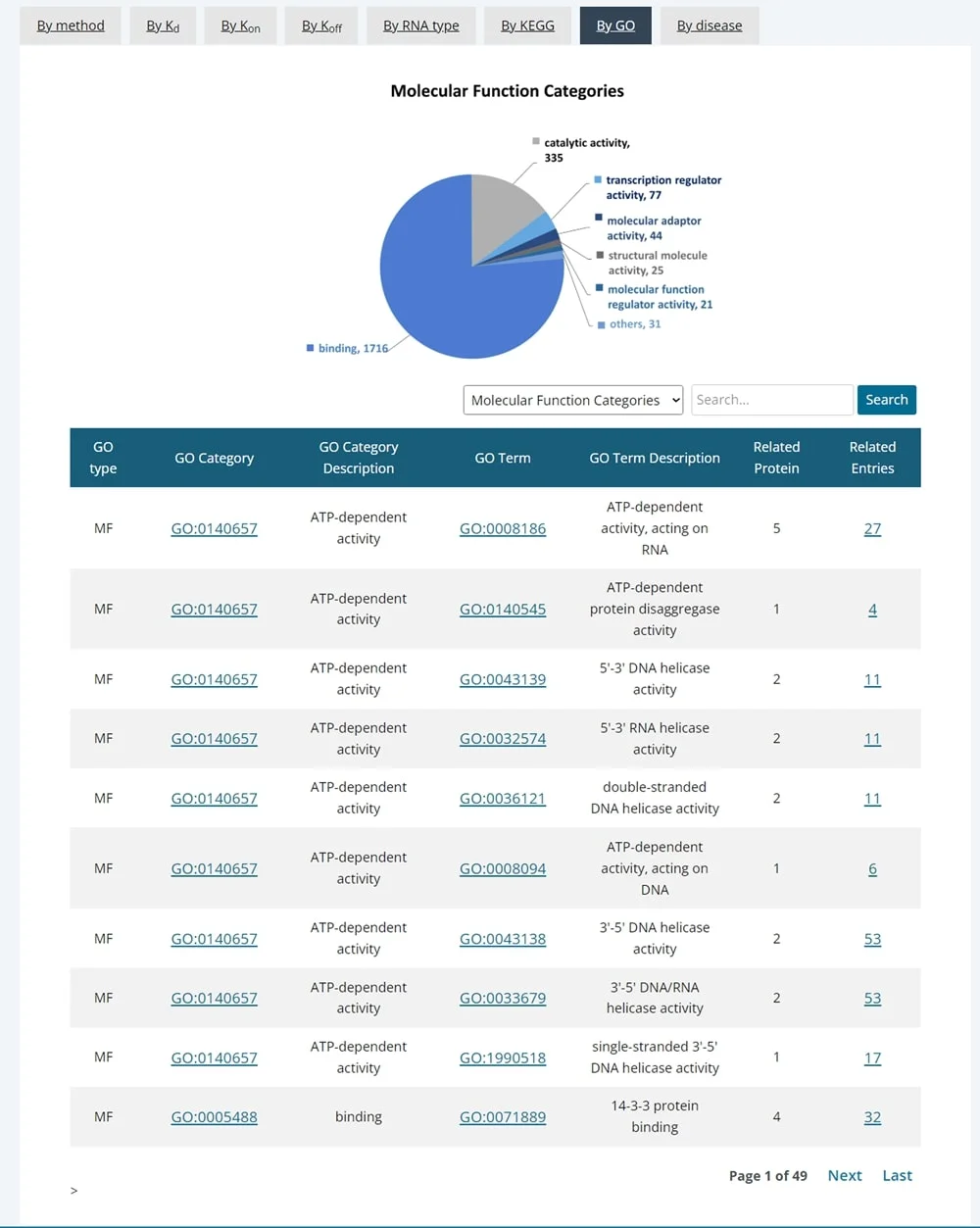Open related entries link 6
This screenshot has width=980, height=1228.
click(872, 868)
